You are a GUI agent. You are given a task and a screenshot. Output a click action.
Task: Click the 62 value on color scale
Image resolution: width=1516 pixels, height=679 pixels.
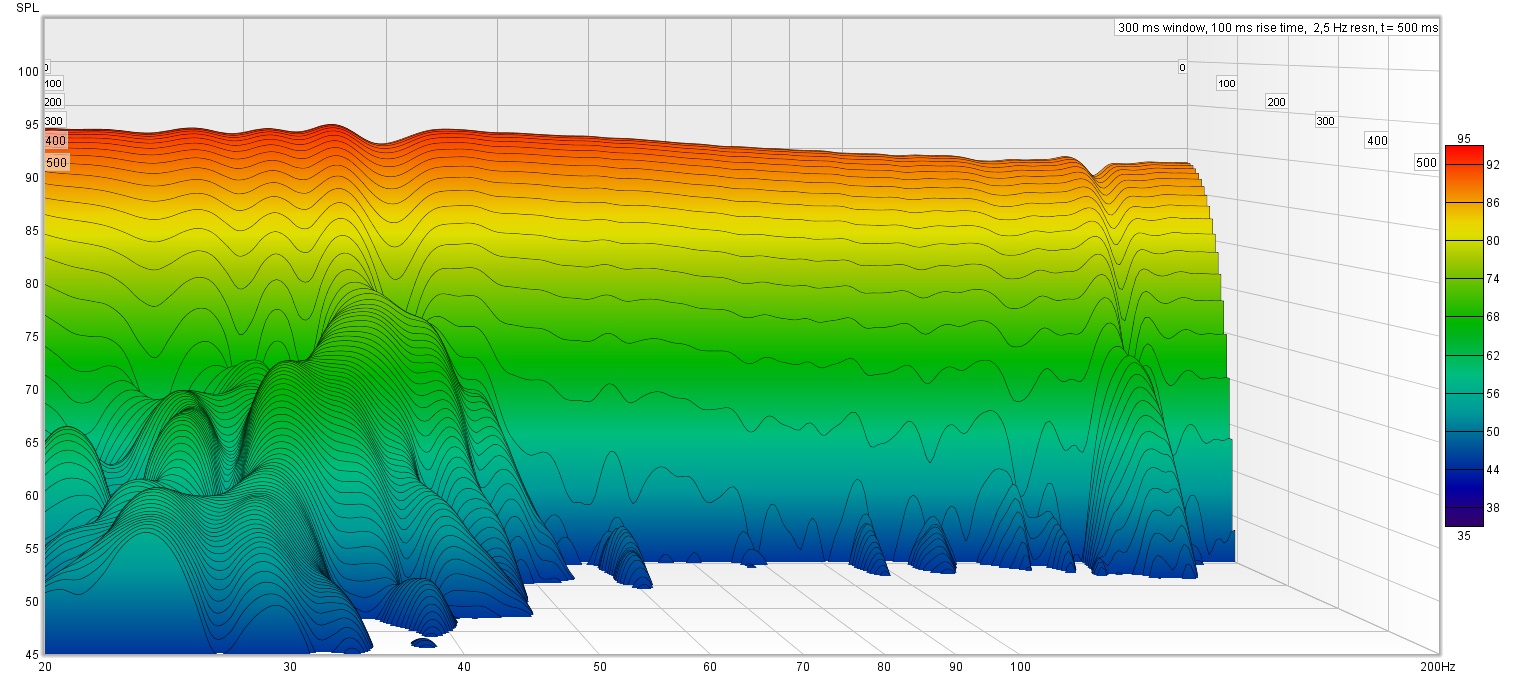pyautogui.click(x=1493, y=355)
